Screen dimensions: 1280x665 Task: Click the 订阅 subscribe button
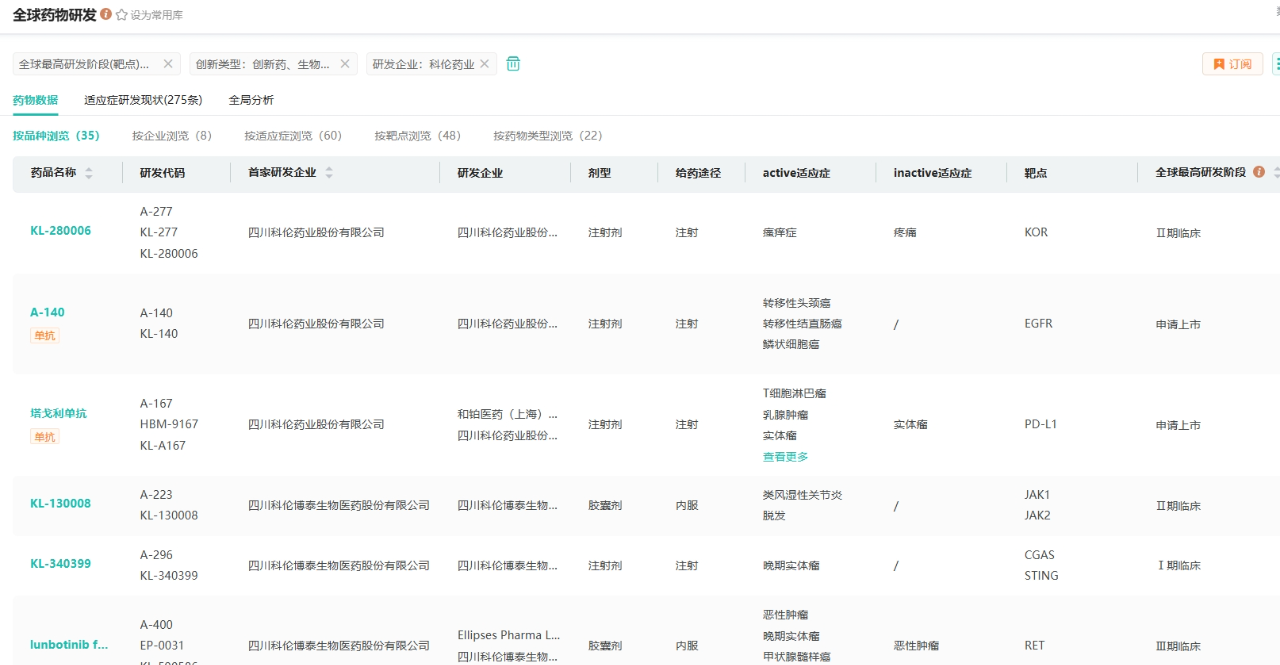[x=1232, y=64]
